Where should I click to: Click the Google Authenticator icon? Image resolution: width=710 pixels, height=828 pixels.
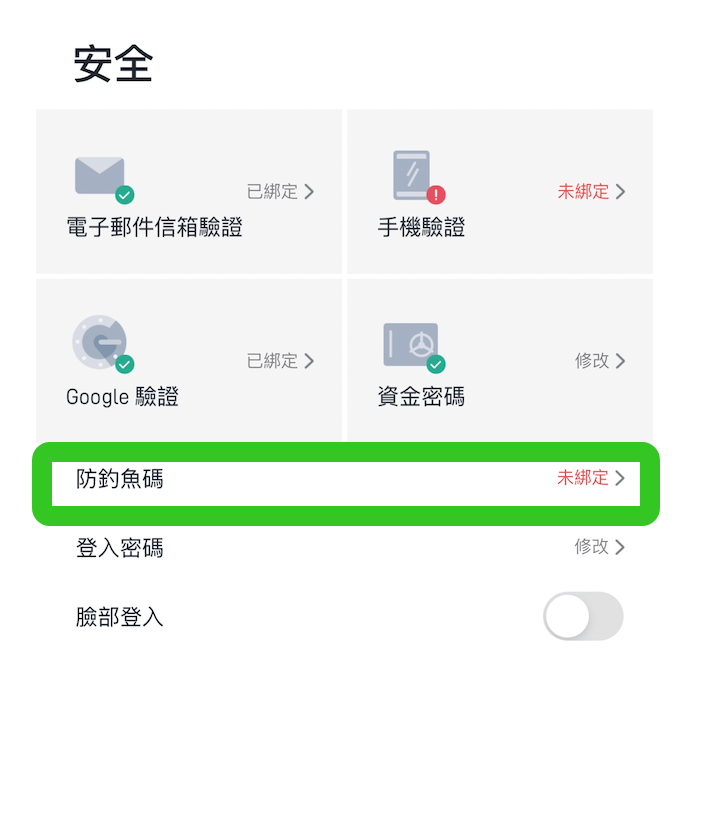tap(99, 342)
